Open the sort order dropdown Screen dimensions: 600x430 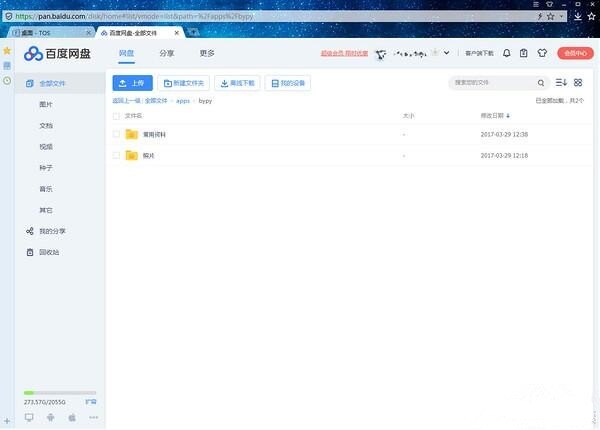pyautogui.click(x=561, y=82)
